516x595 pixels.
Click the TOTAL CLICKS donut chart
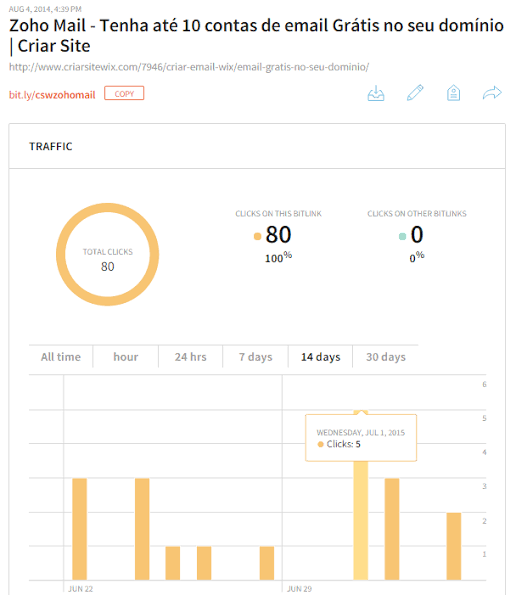click(107, 254)
